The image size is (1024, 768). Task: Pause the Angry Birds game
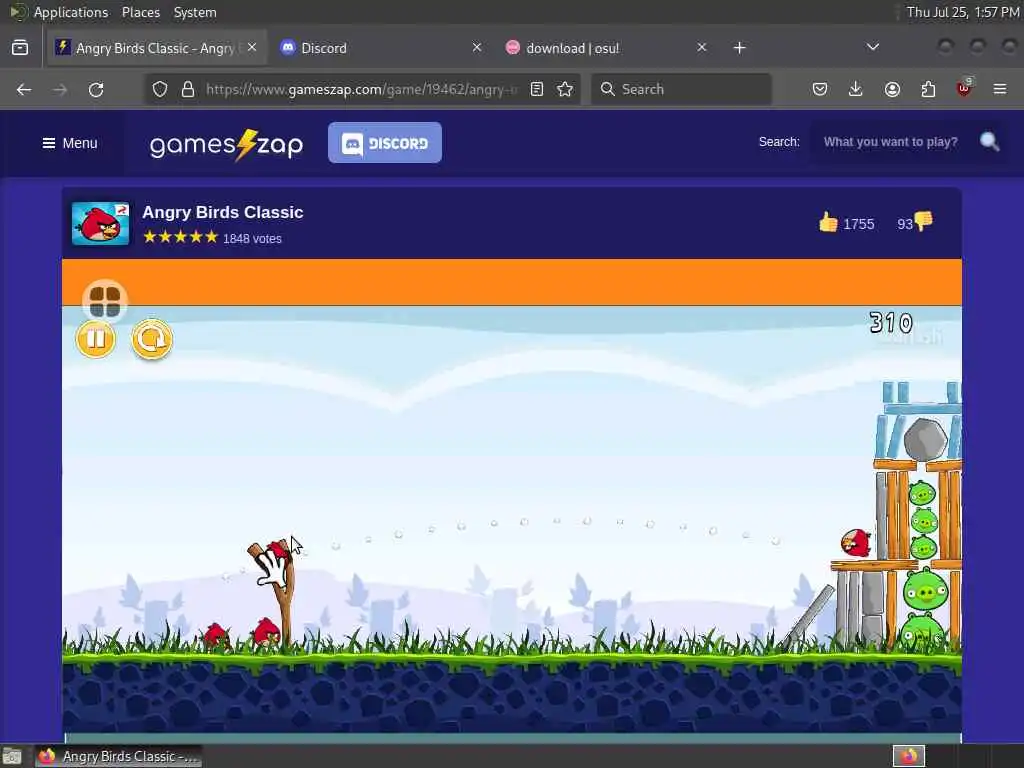(x=95, y=339)
